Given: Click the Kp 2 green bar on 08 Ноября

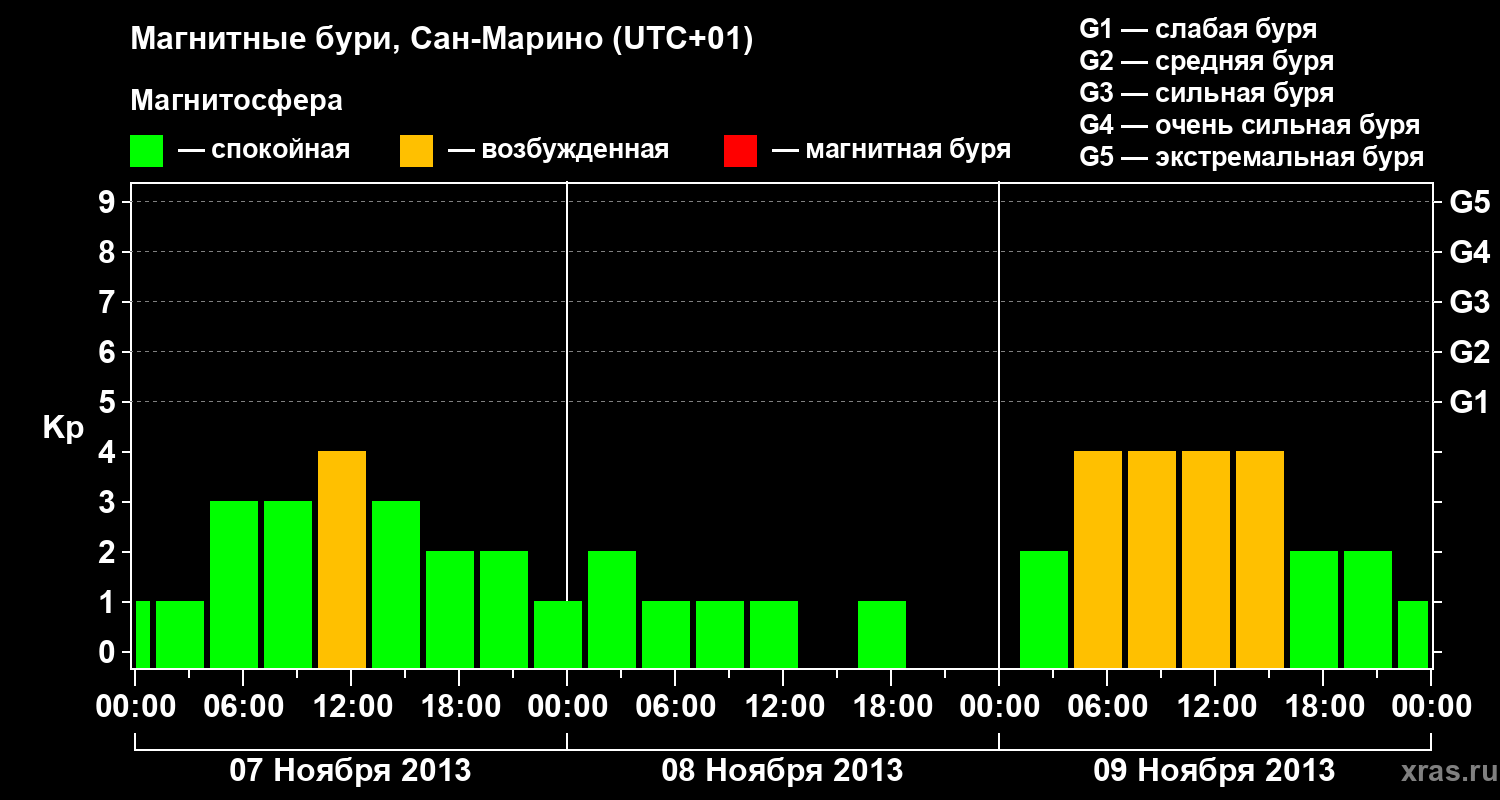Looking at the screenshot, I should (x=612, y=609).
